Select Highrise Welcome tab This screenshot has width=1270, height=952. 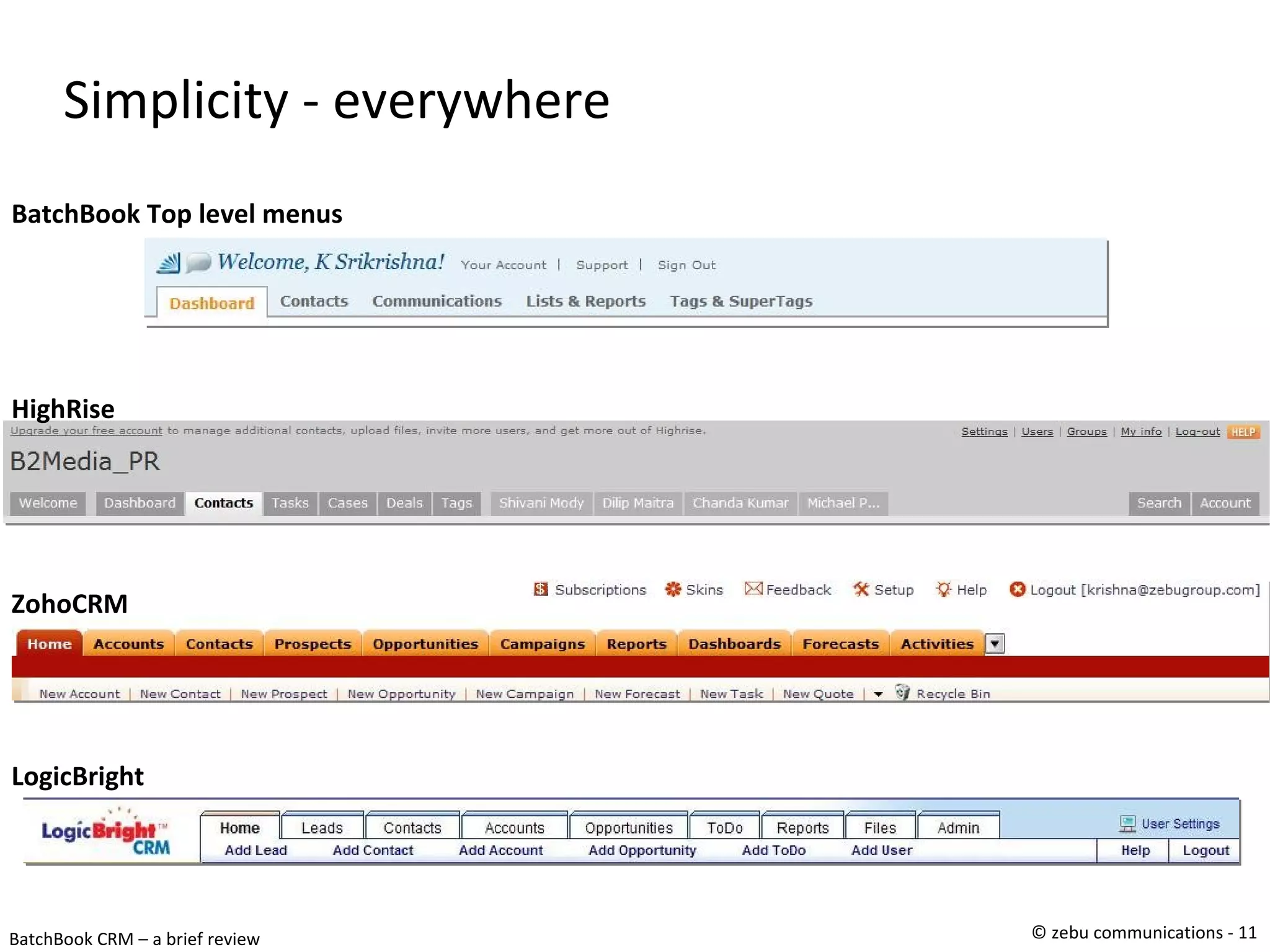48,503
